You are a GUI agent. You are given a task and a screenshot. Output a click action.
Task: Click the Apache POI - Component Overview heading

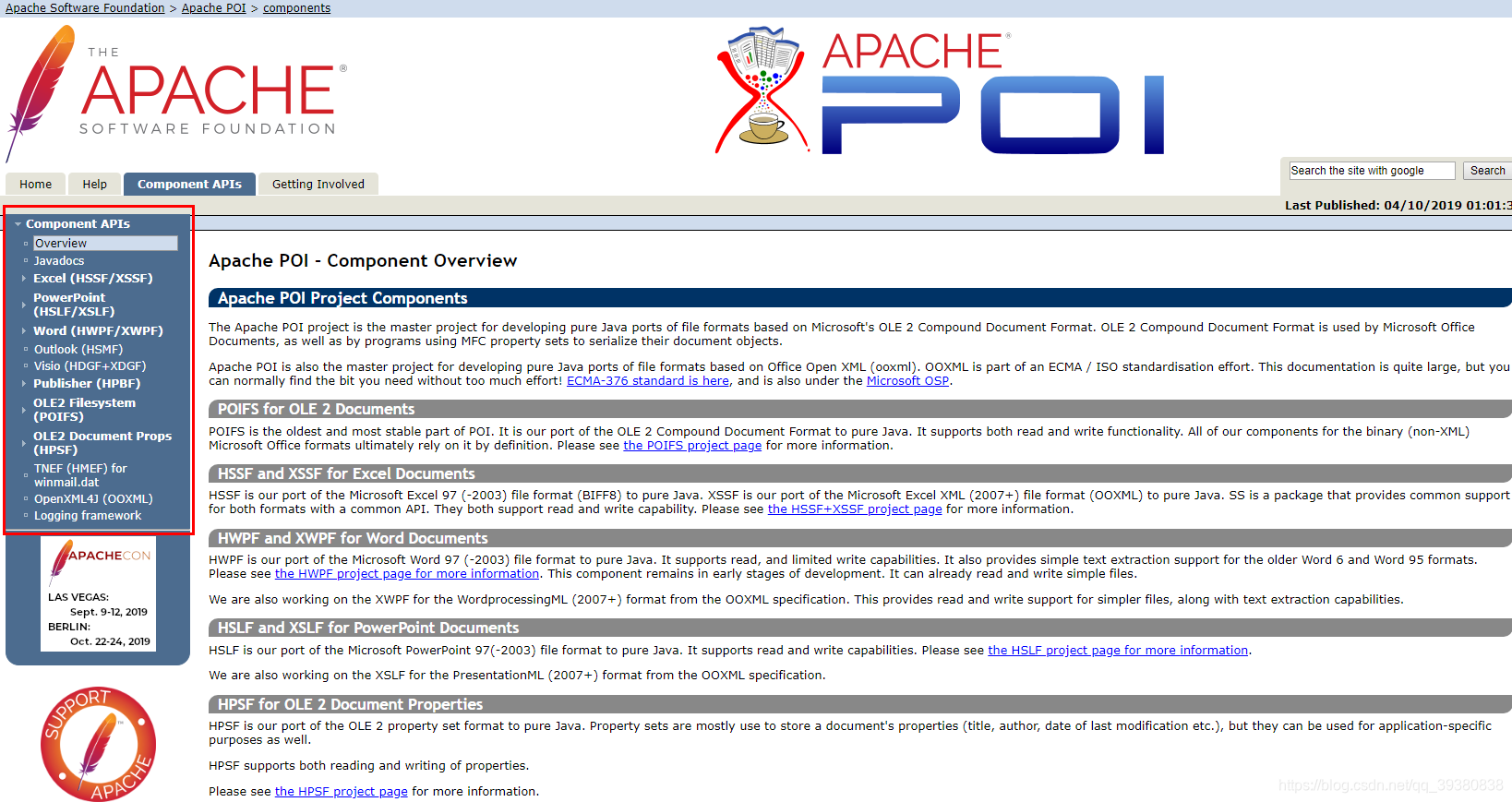pos(363,261)
